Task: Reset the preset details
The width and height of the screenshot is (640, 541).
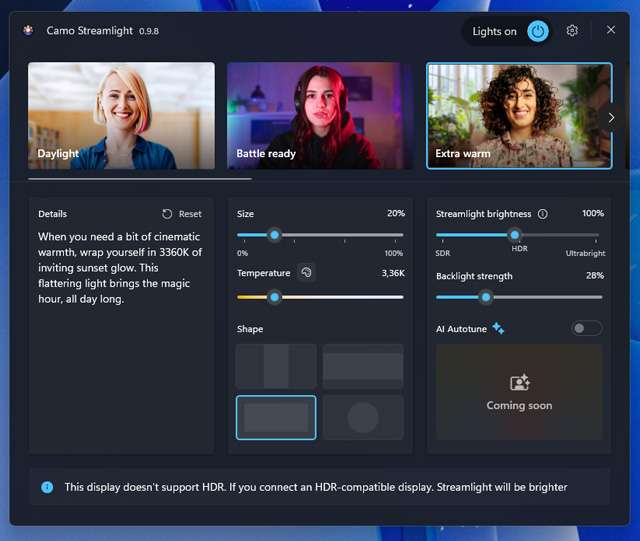Action: [182, 214]
